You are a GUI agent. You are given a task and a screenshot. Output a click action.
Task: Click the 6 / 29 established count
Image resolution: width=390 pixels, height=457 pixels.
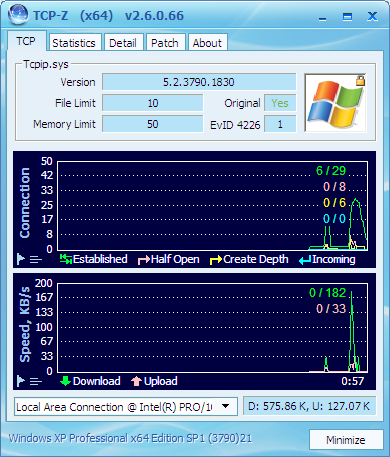(331, 171)
